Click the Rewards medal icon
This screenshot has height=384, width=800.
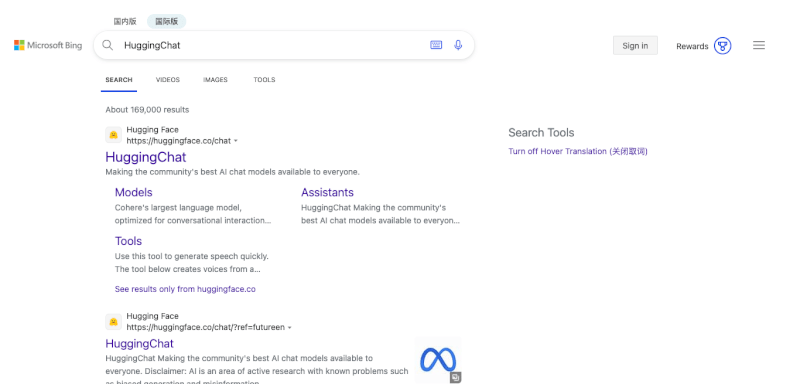click(722, 46)
